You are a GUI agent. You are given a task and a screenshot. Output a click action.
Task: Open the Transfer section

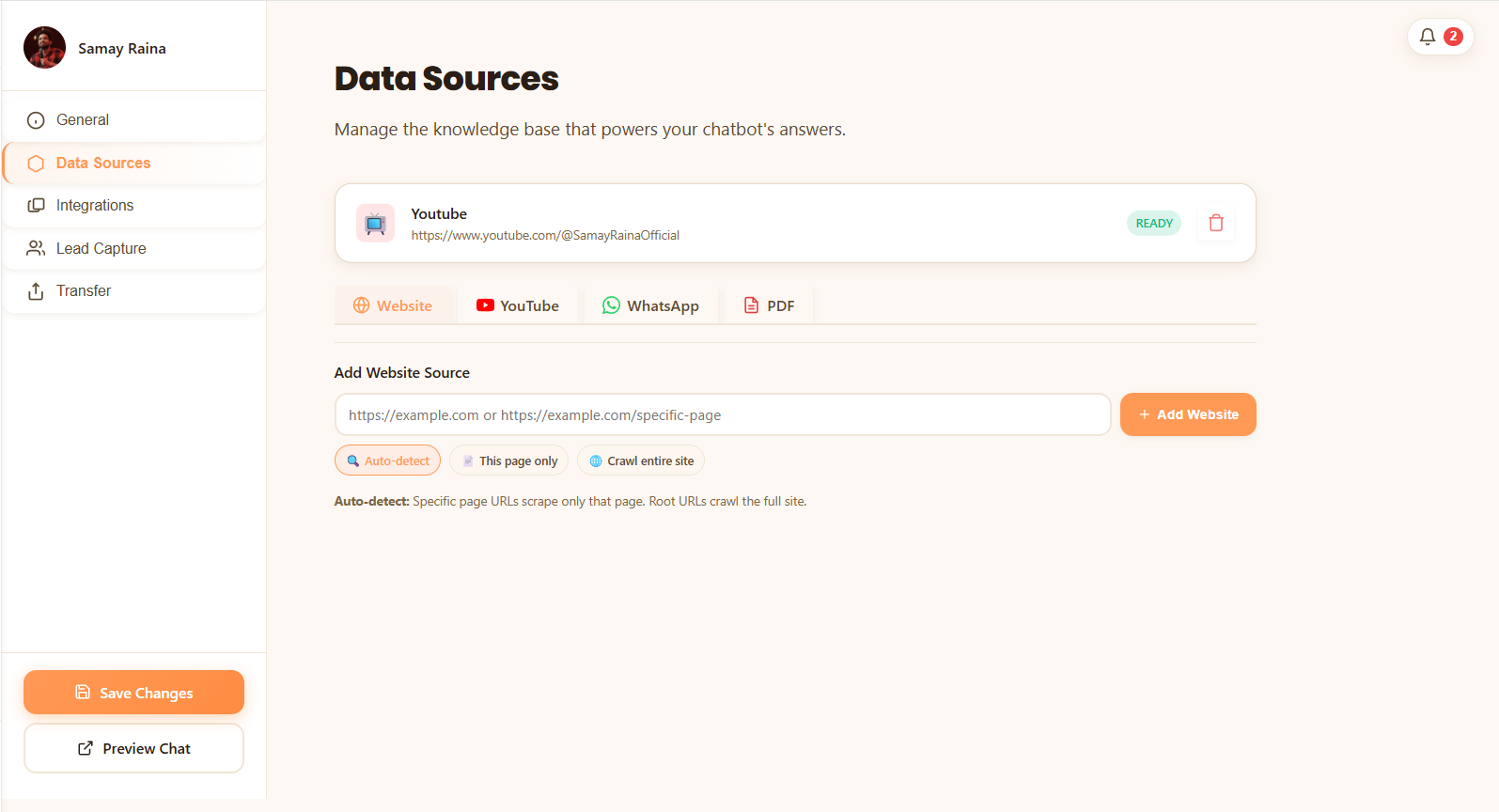pyautogui.click(x=134, y=291)
